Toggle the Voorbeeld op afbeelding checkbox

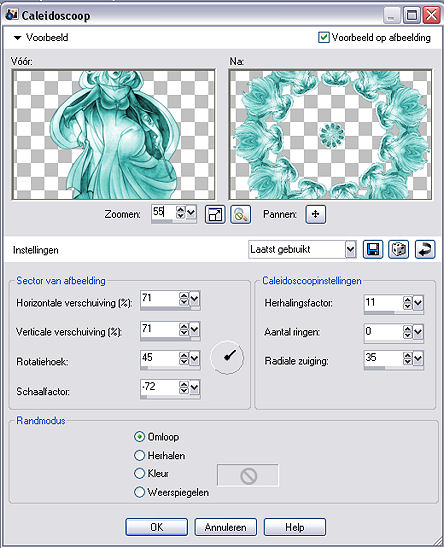pyautogui.click(x=324, y=37)
